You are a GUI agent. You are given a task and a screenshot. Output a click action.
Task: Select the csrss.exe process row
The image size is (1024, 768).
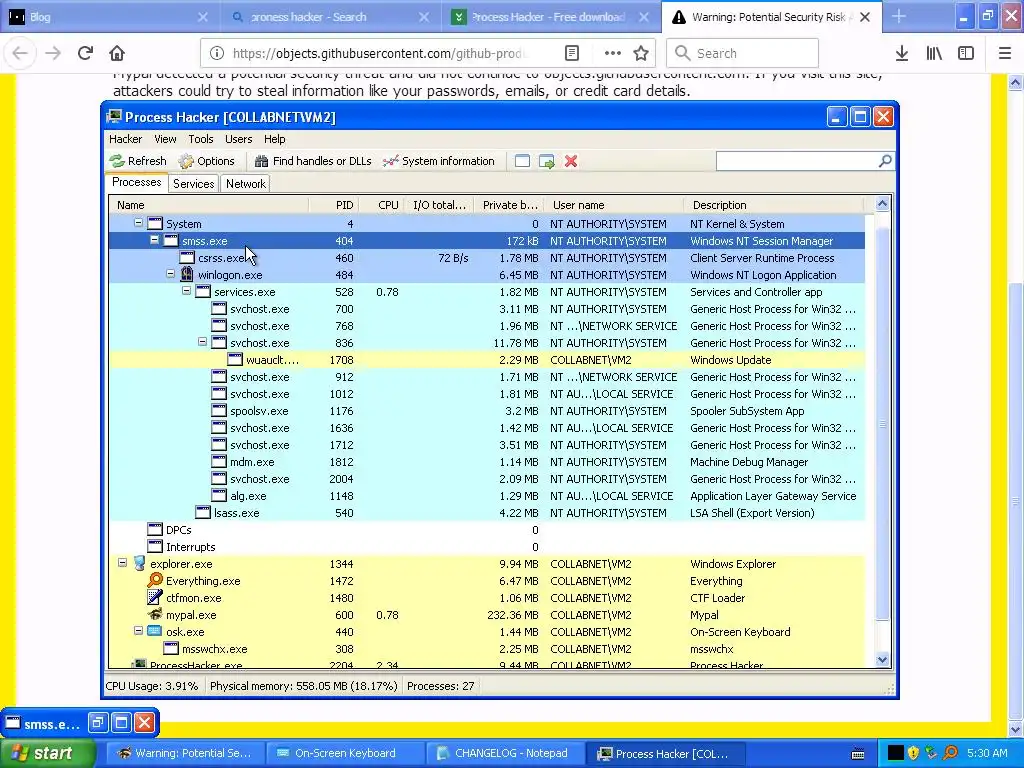pos(487,258)
